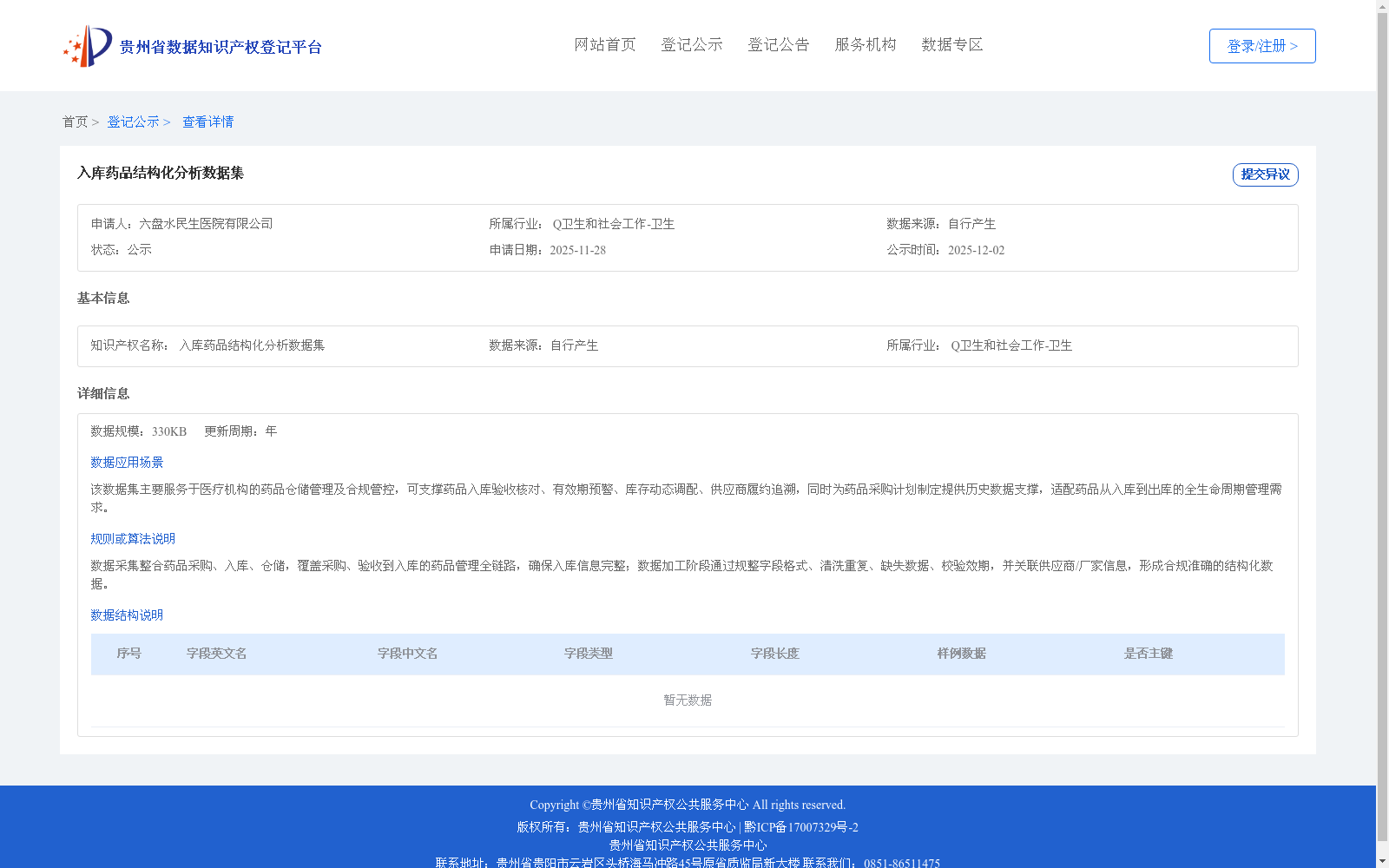Go back to 登记公示 via breadcrumb
Screen dimensions: 1389x868
pyautogui.click(x=133, y=122)
